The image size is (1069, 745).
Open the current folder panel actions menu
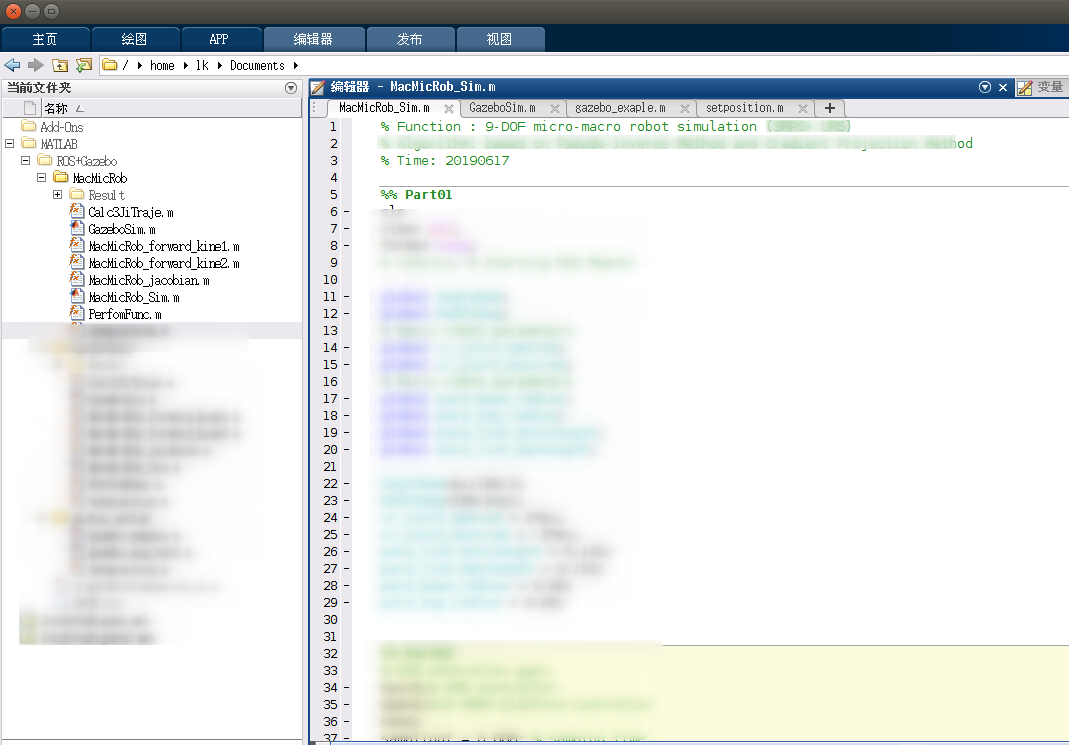point(291,87)
